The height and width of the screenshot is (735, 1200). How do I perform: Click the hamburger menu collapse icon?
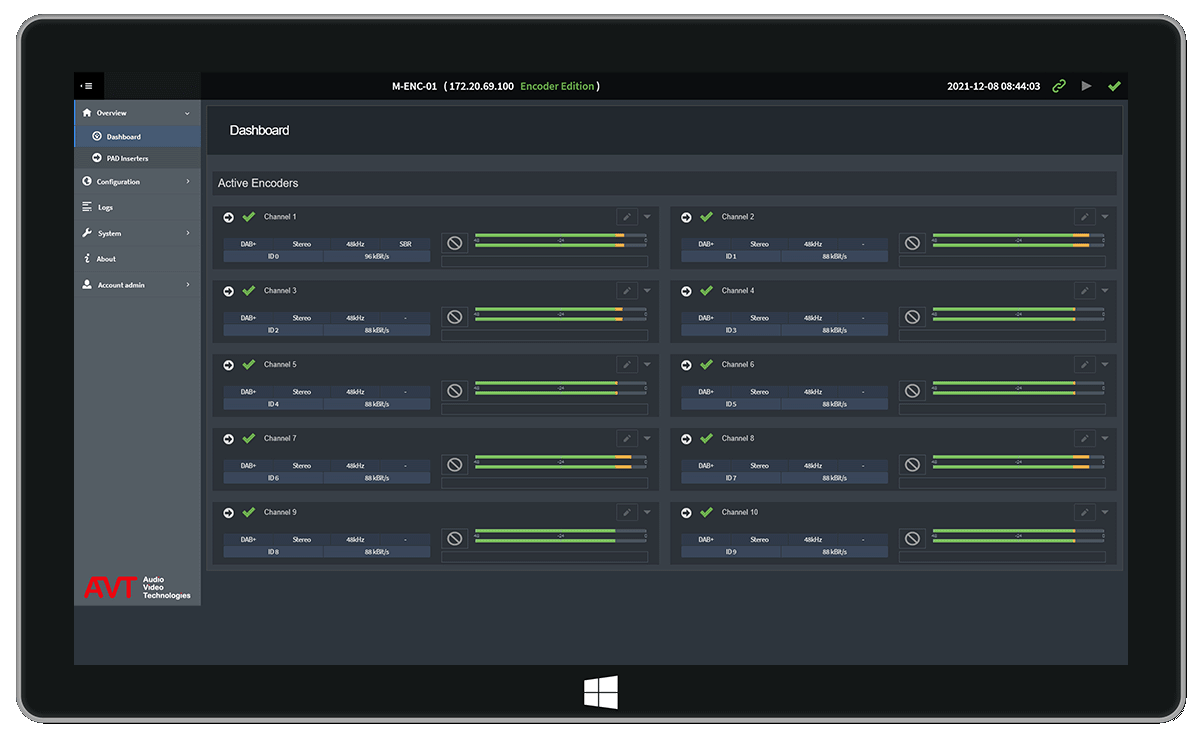point(88,86)
